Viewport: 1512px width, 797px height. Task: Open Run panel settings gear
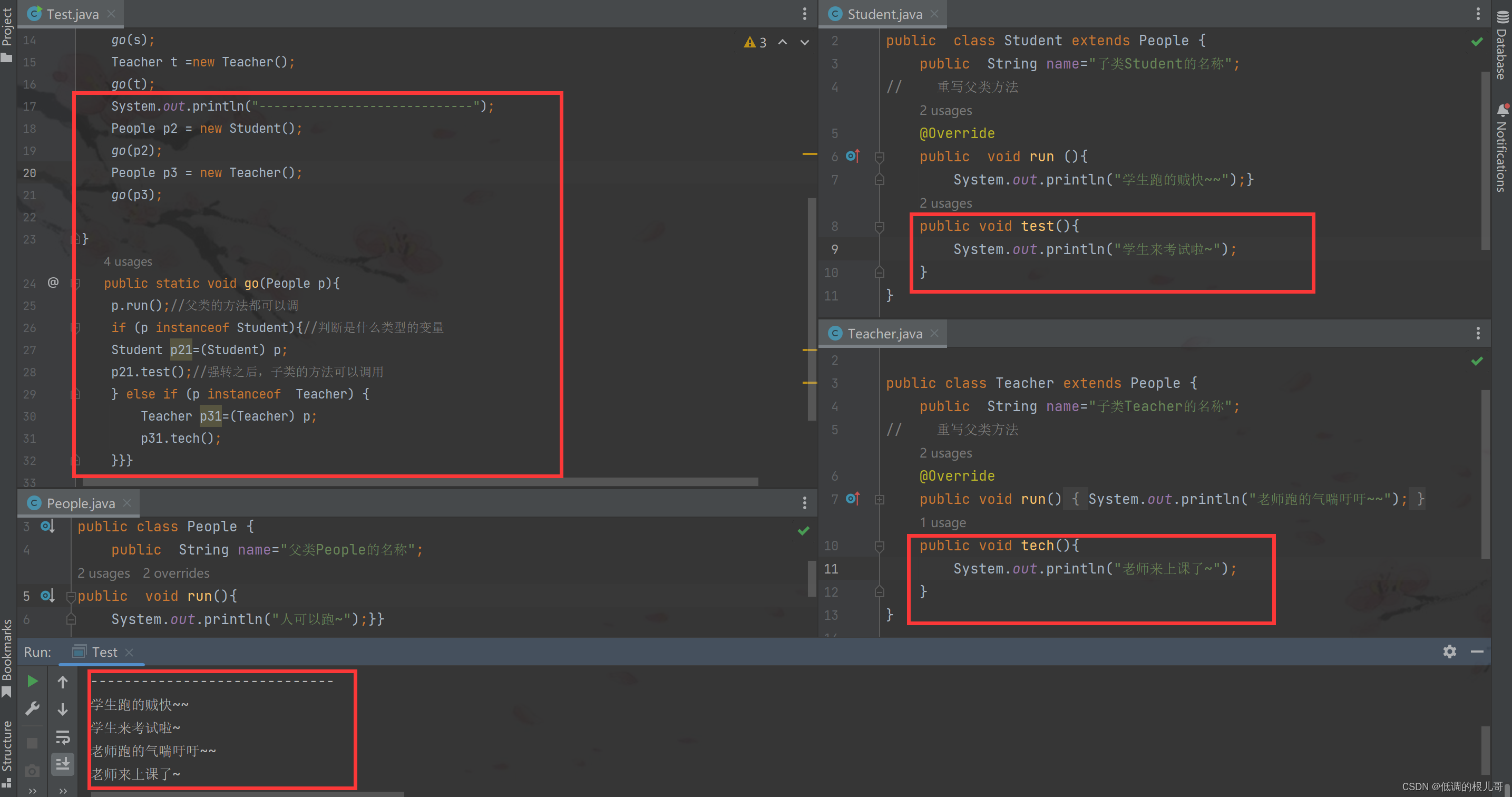pyautogui.click(x=1449, y=652)
